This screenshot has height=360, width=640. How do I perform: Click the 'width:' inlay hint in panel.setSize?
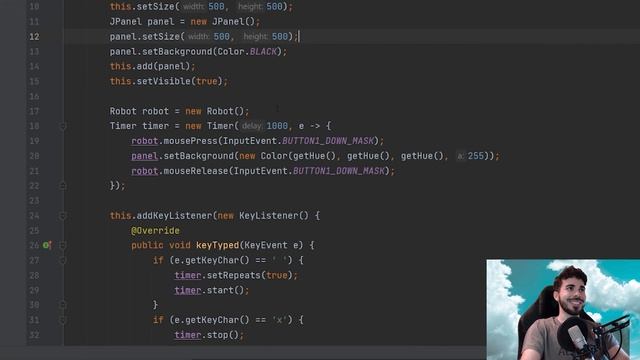click(x=199, y=37)
